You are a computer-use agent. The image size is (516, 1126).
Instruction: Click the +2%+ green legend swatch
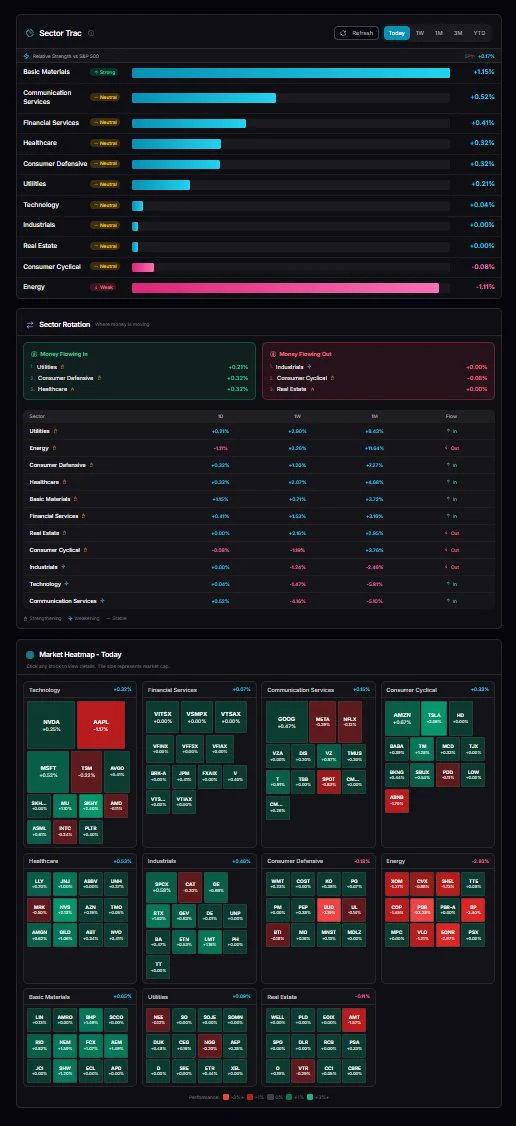311,1097
